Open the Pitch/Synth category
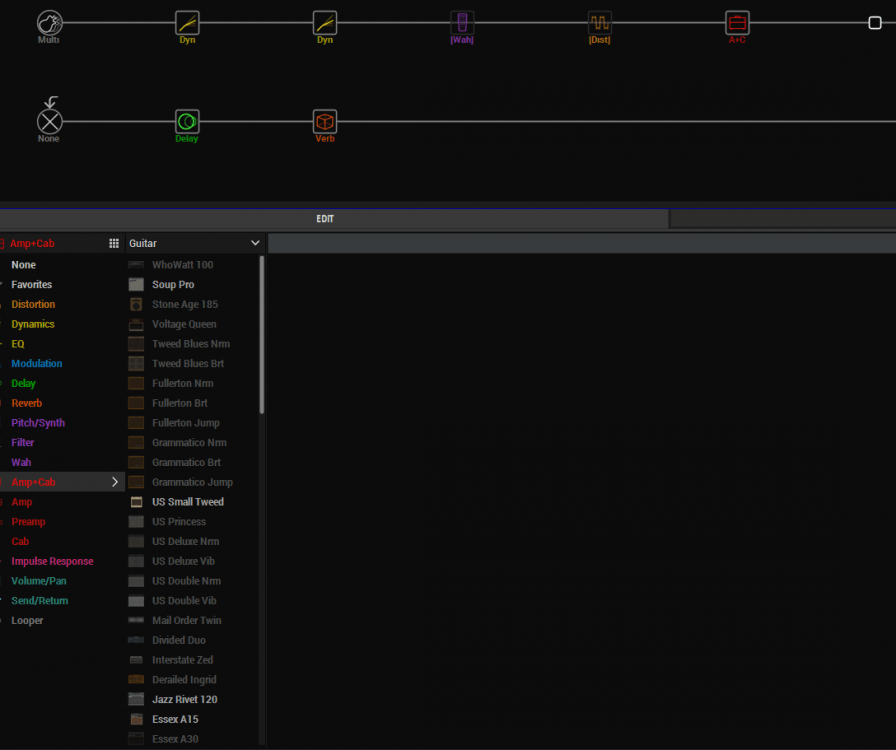The width and height of the screenshot is (896, 750). [x=38, y=423]
